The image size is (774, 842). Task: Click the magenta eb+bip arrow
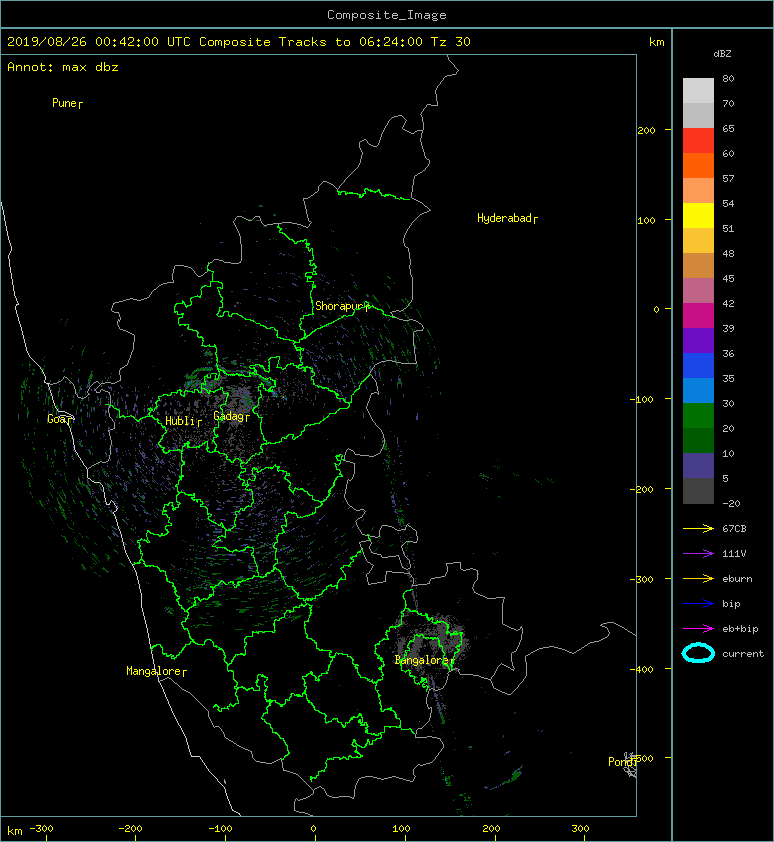click(698, 628)
